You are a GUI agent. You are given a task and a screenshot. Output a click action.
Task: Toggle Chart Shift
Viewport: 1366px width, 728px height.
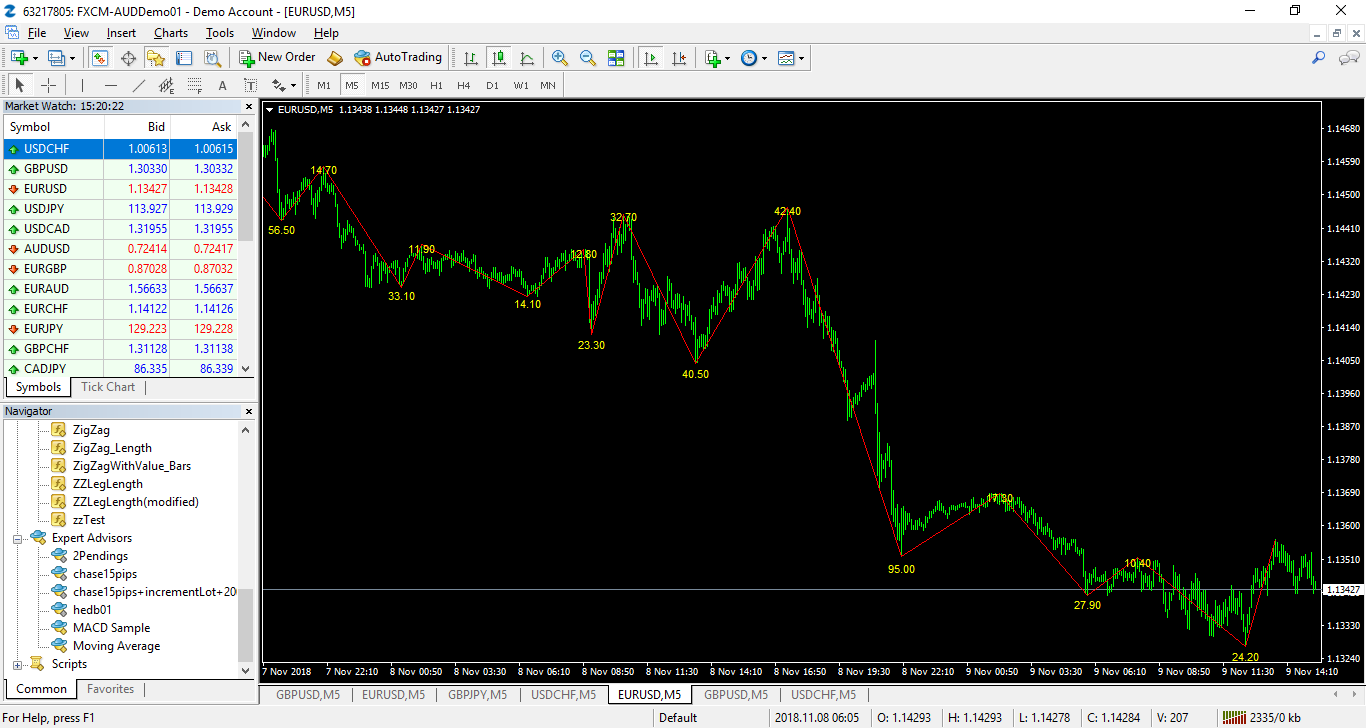point(679,58)
